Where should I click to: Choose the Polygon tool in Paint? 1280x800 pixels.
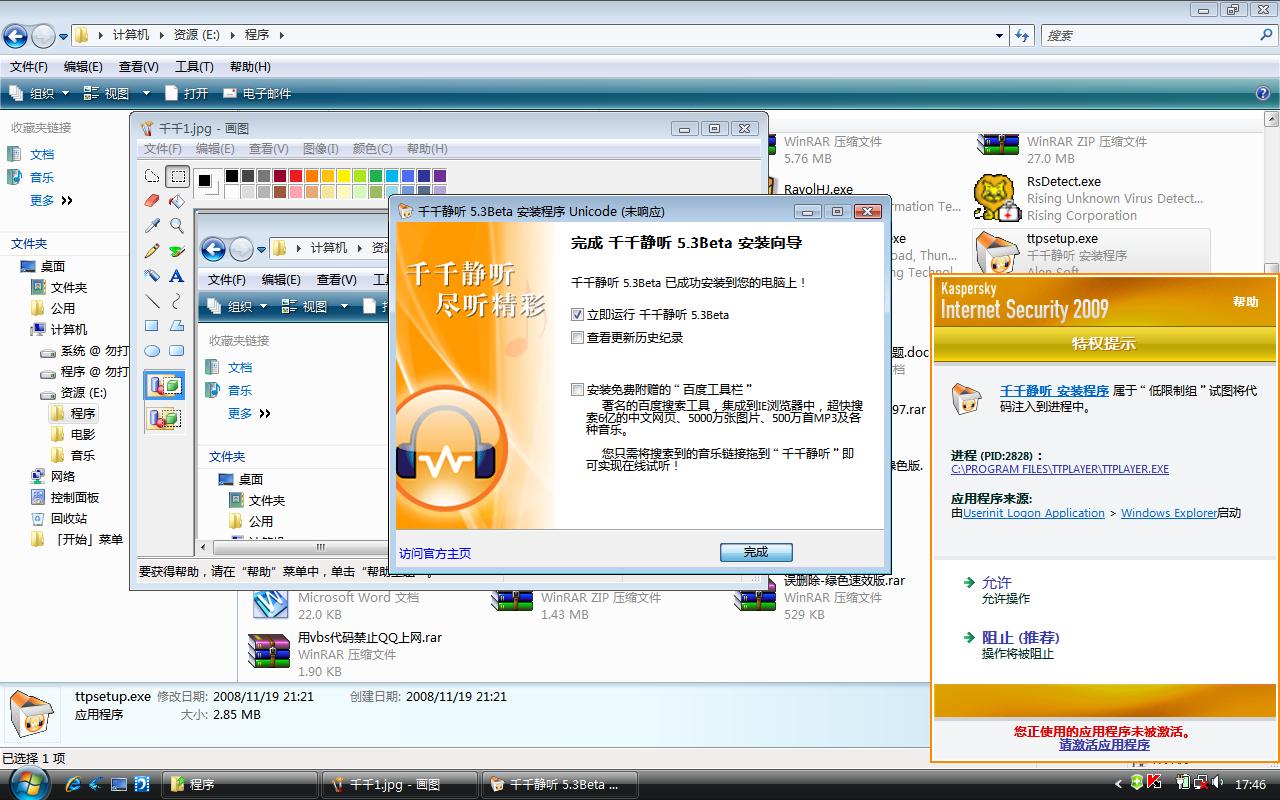(x=177, y=326)
